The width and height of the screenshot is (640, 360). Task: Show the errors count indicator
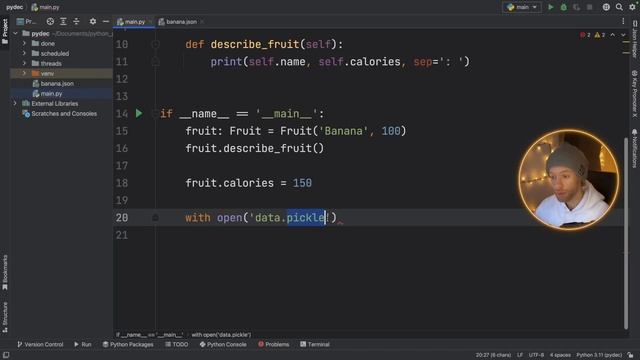585,35
